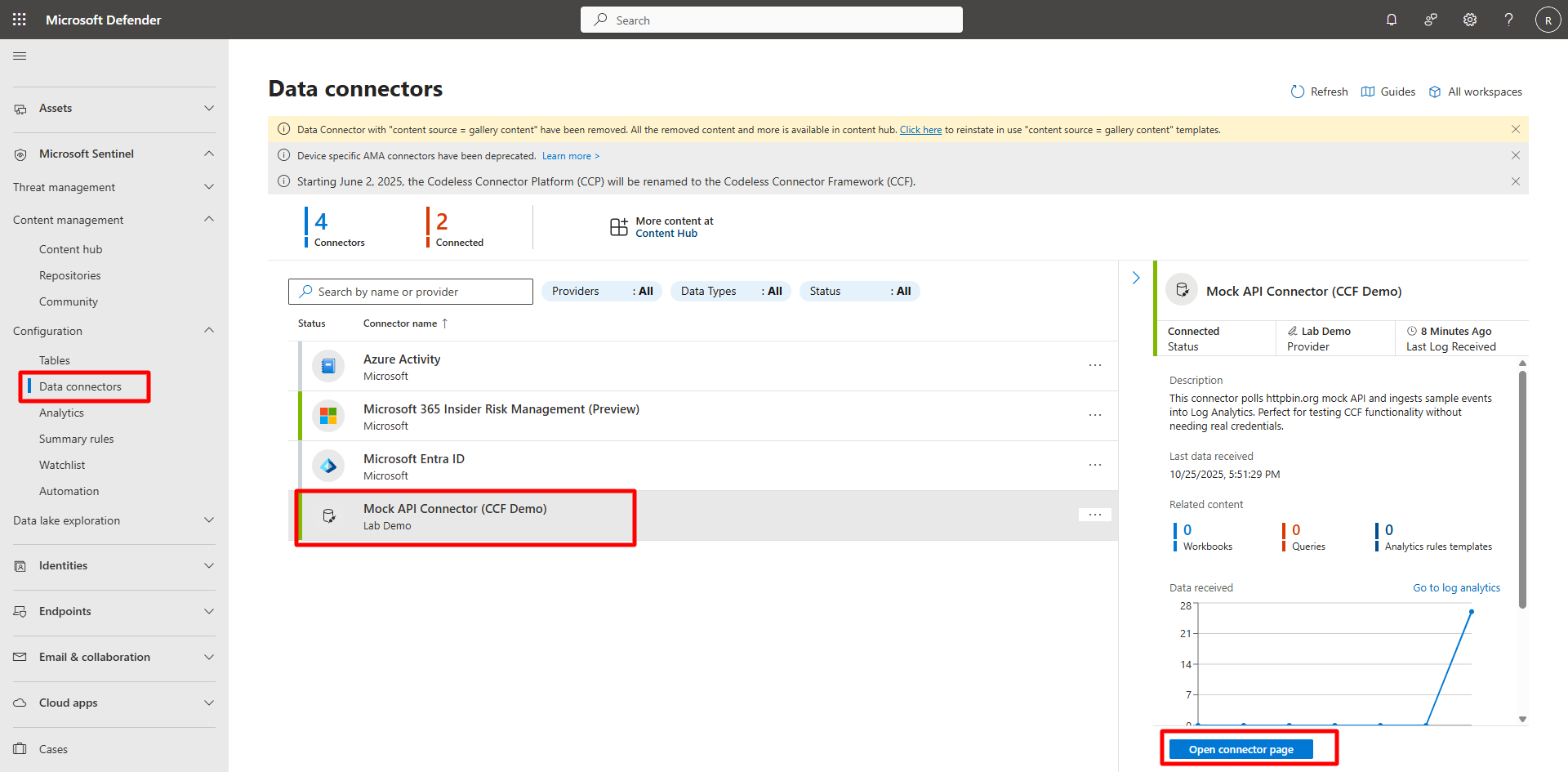The width and height of the screenshot is (1568, 772).
Task: Open the Learn more link
Action: pyautogui.click(x=571, y=156)
